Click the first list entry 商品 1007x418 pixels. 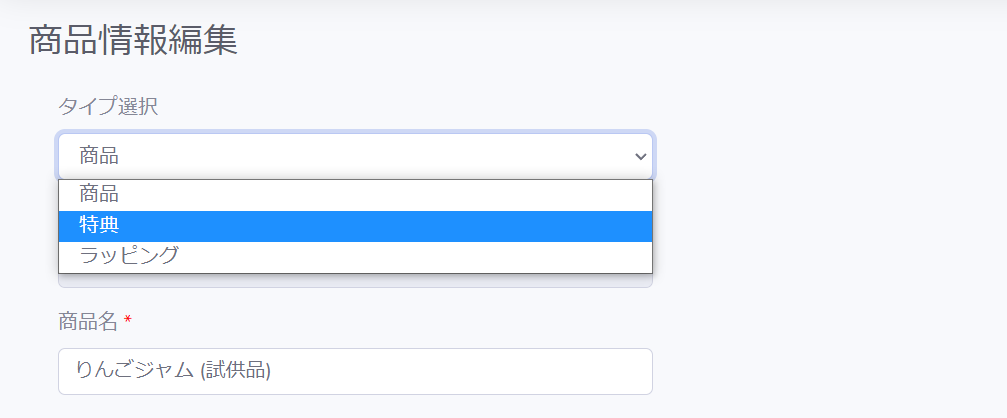355,195
